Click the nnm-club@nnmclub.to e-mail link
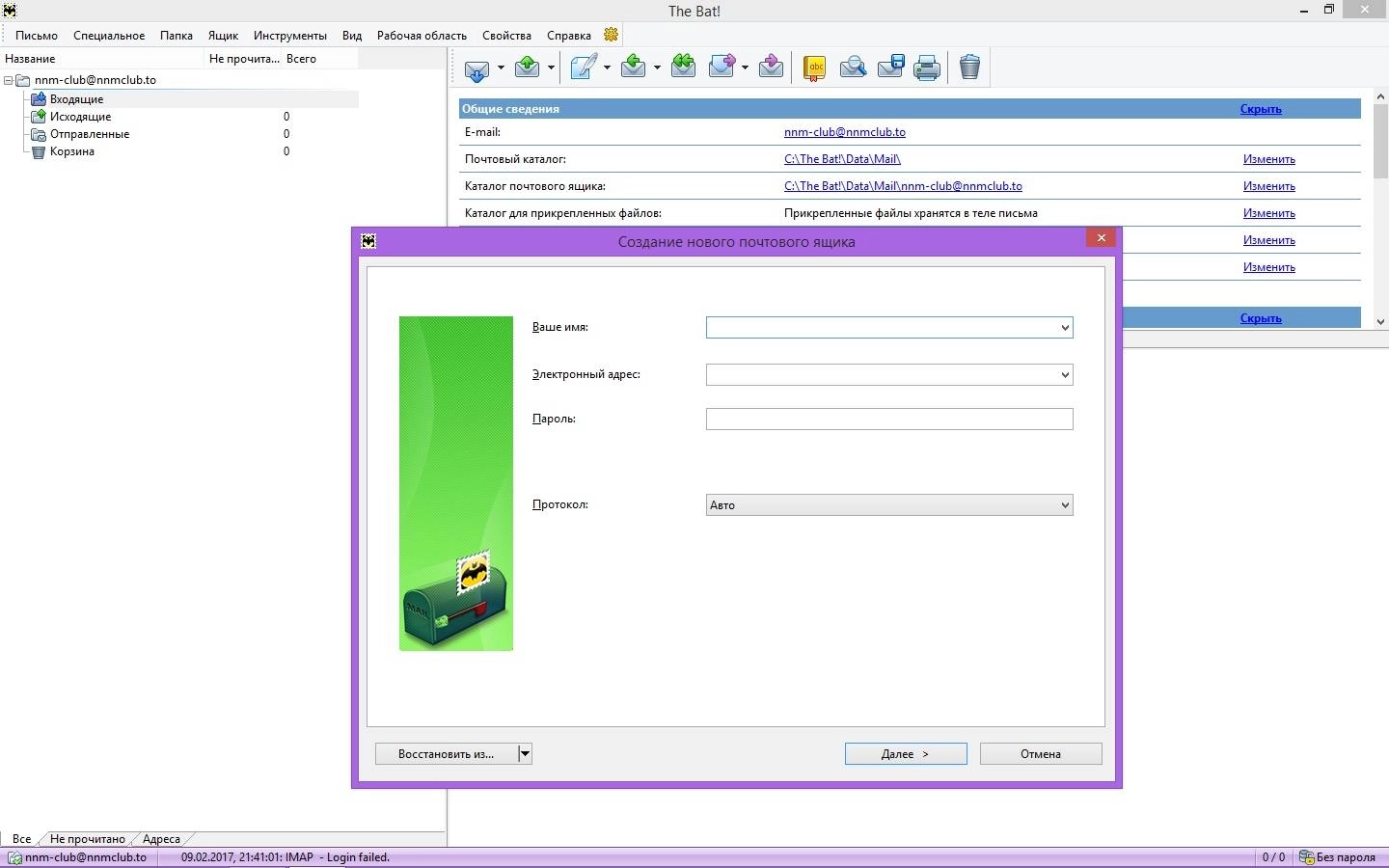 point(845,132)
